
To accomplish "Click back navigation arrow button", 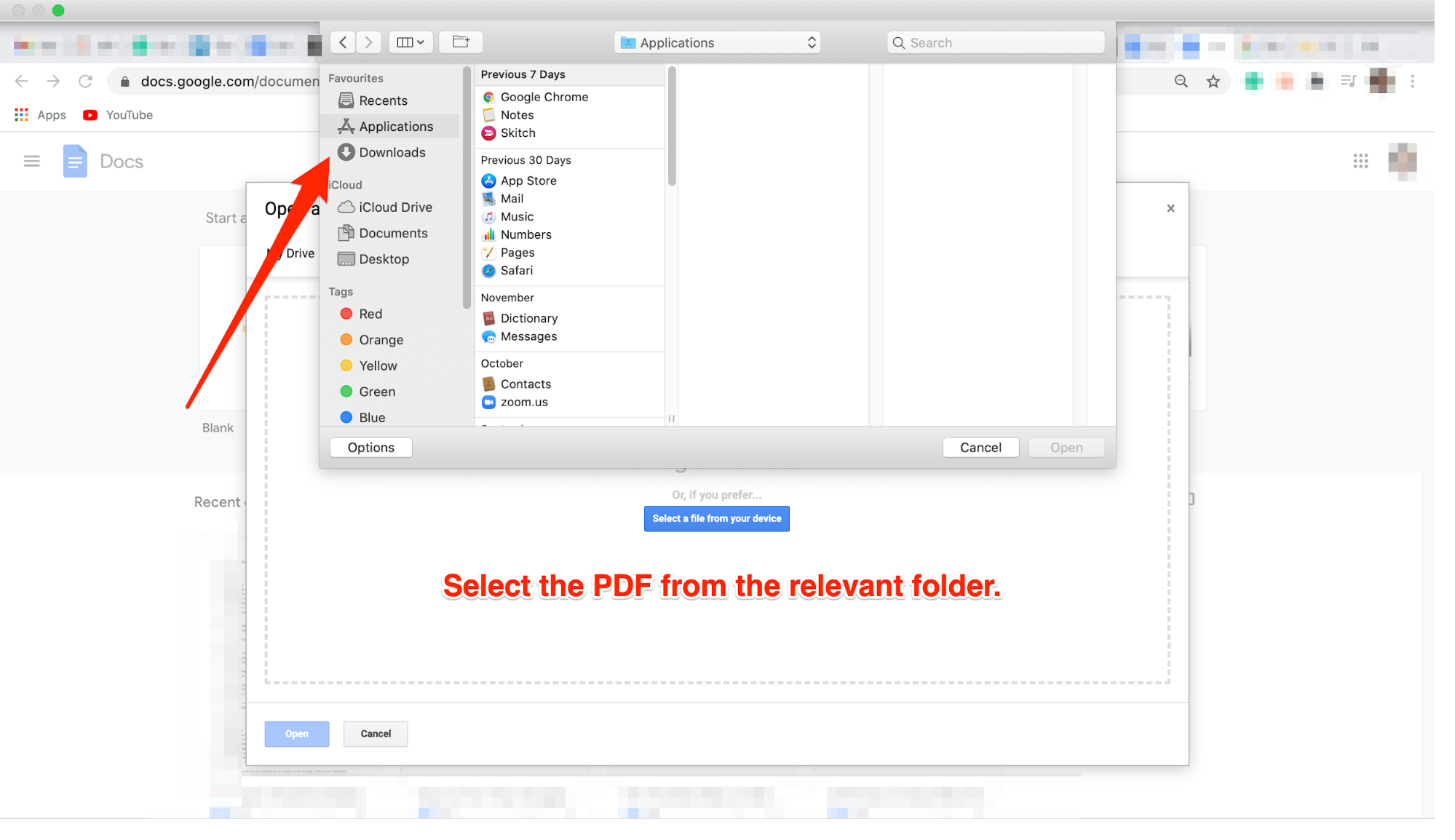I will (343, 42).
